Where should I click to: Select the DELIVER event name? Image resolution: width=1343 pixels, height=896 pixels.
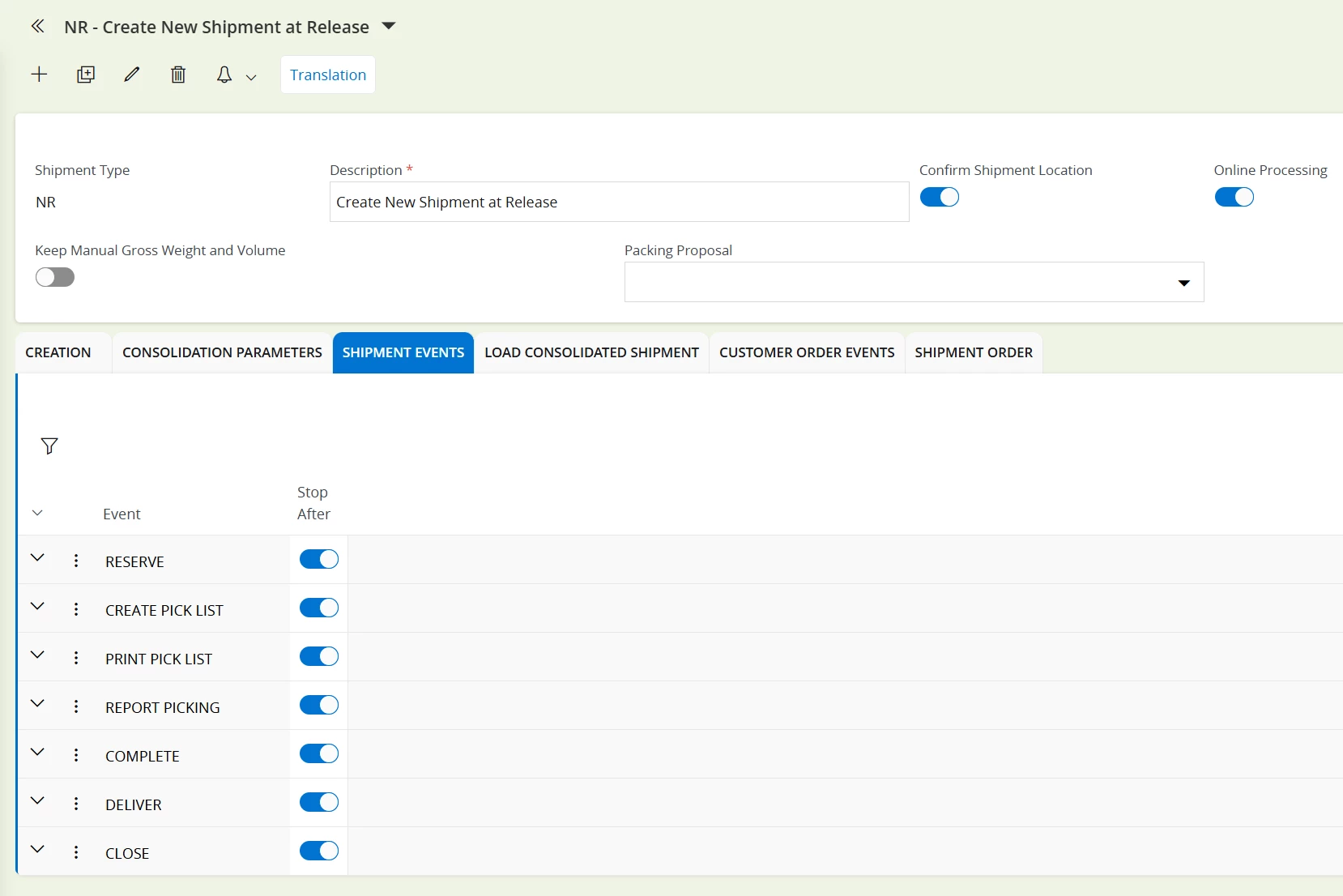click(134, 804)
